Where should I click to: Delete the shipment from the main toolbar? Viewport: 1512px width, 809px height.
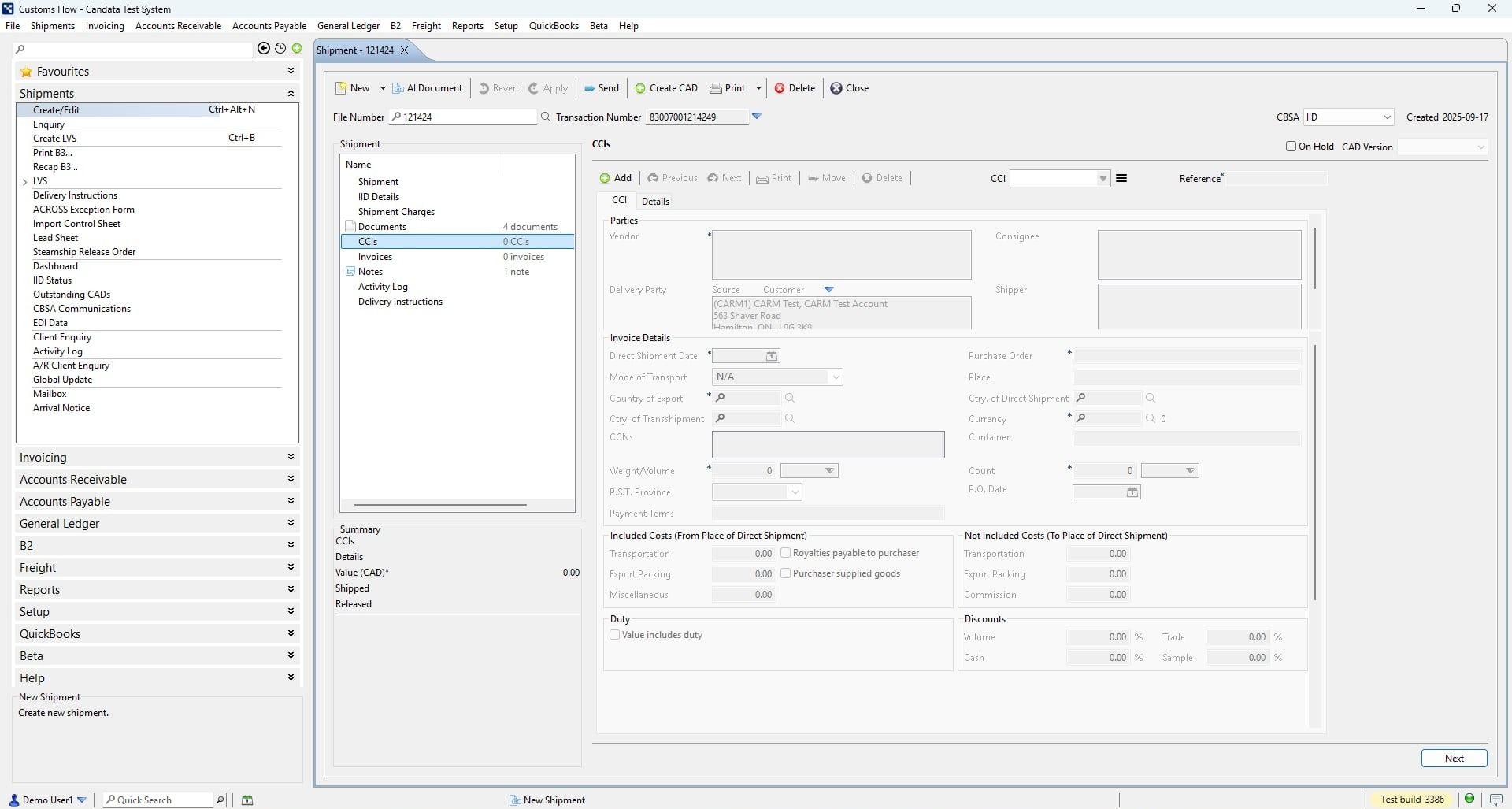(x=795, y=88)
